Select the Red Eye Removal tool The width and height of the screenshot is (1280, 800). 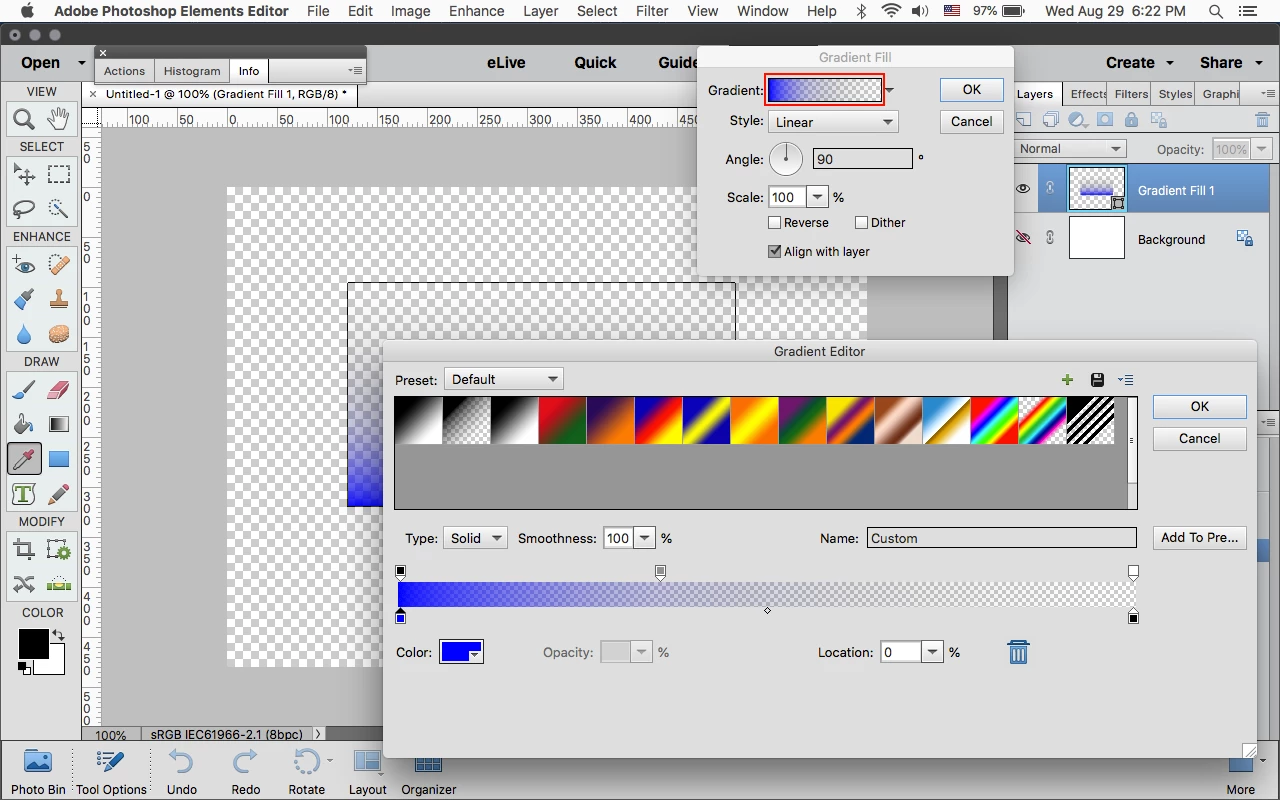(x=24, y=265)
